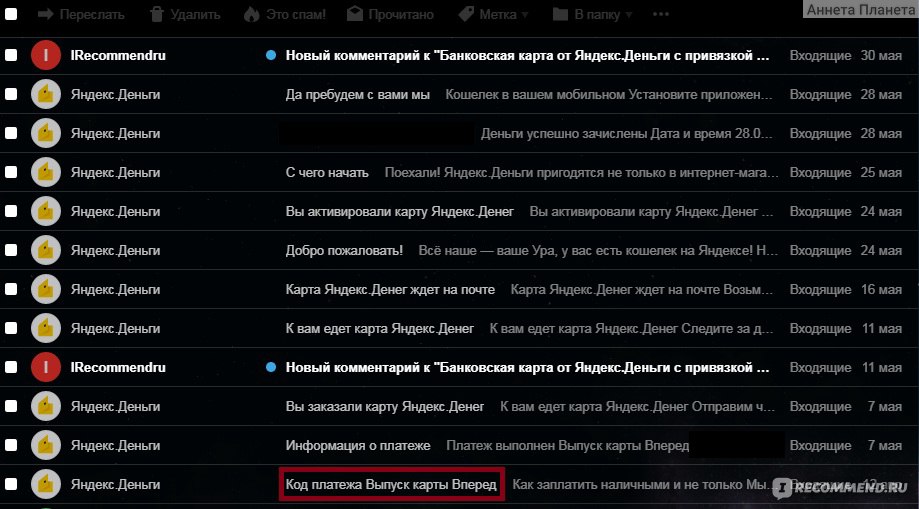Screen dimensions: 919x509
Task: Click the wallet avatar on 'С чего начать' row
Action: [46, 172]
